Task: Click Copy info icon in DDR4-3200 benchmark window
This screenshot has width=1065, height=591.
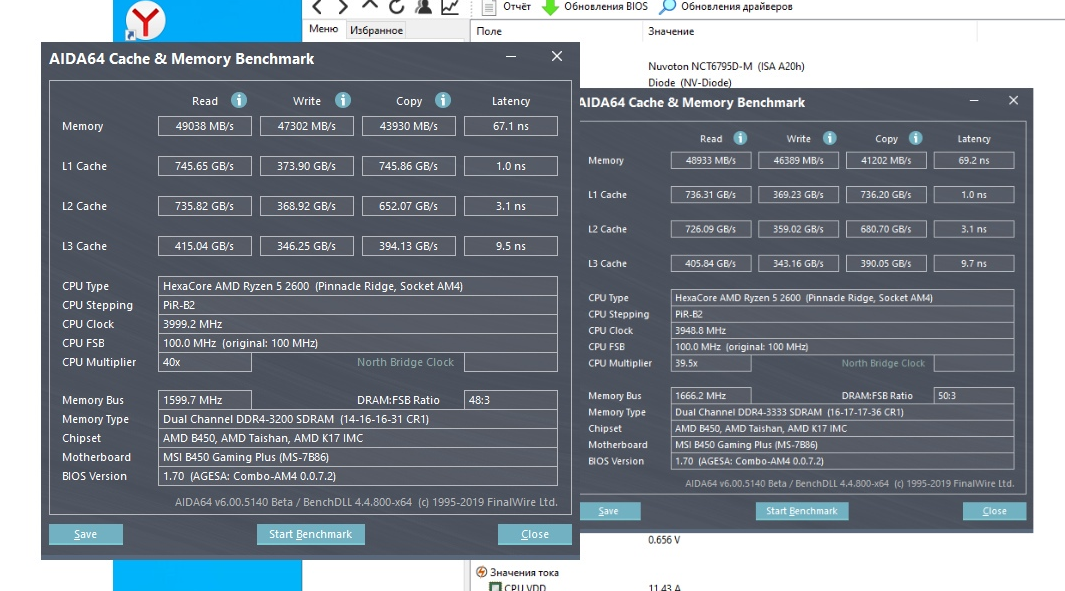Action: point(443,101)
